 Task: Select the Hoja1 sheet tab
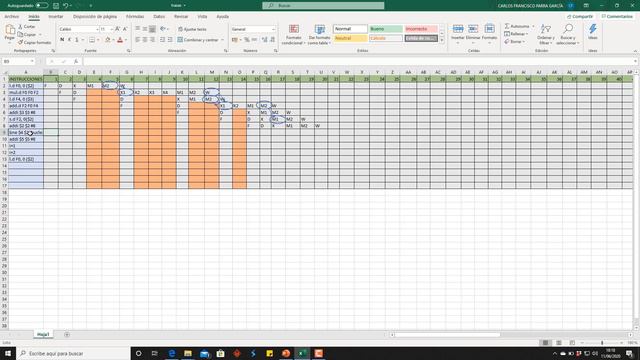point(43,335)
